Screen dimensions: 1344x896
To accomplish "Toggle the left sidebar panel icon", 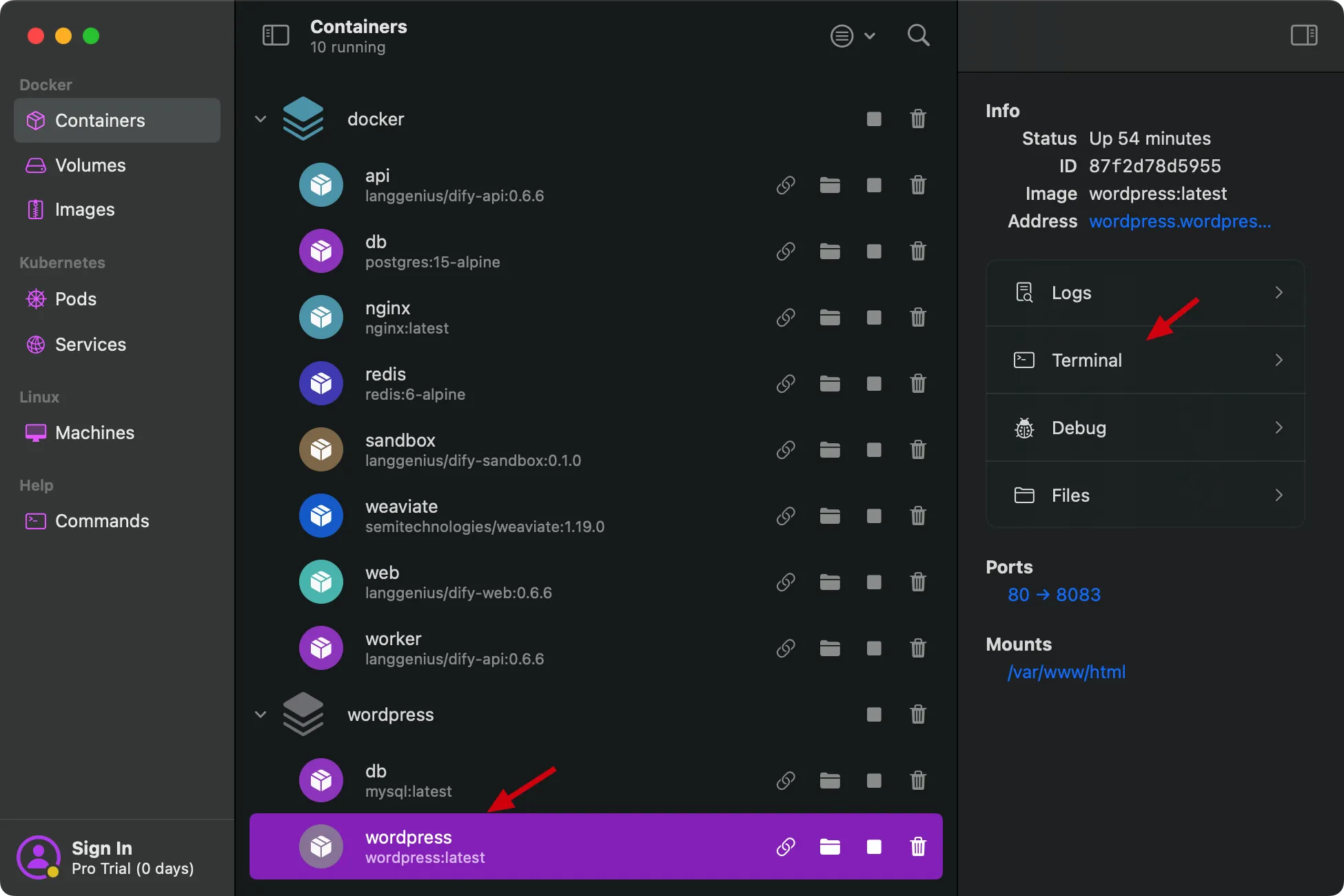I will coord(276,35).
